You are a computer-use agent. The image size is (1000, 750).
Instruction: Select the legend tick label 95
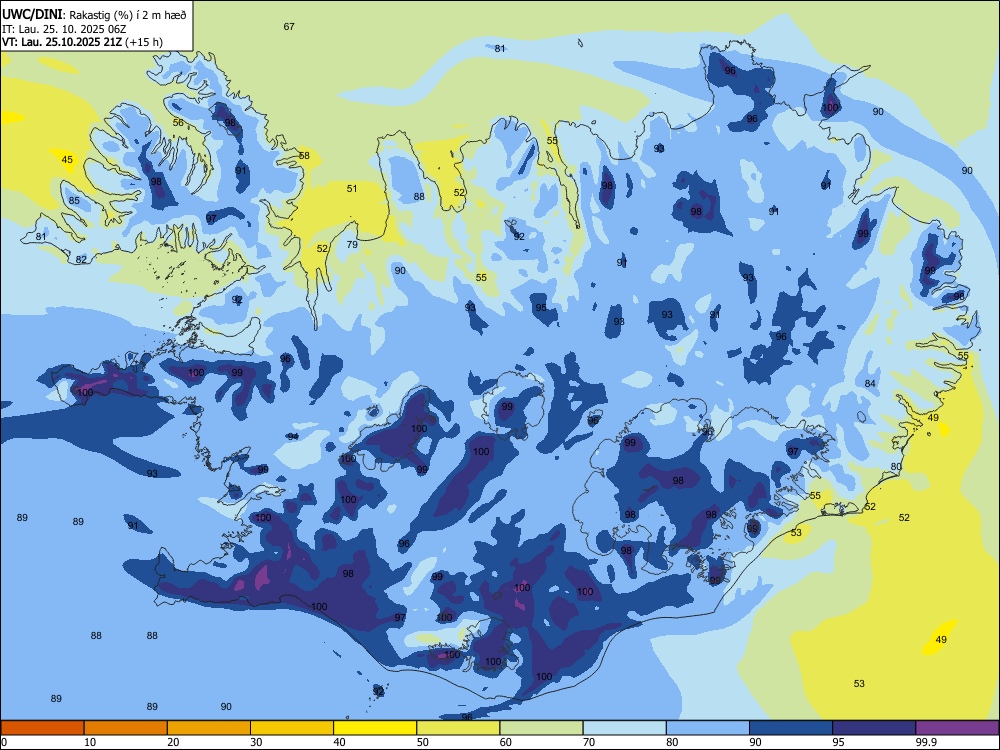[x=838, y=742]
